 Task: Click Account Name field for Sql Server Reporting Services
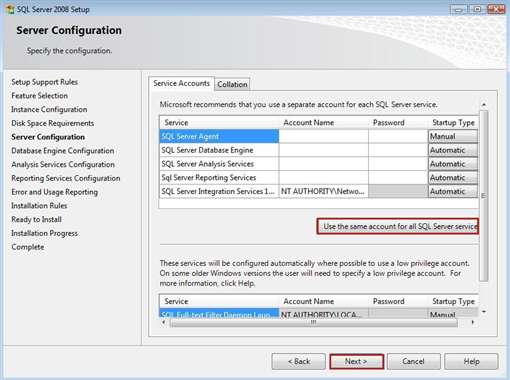coord(323,178)
